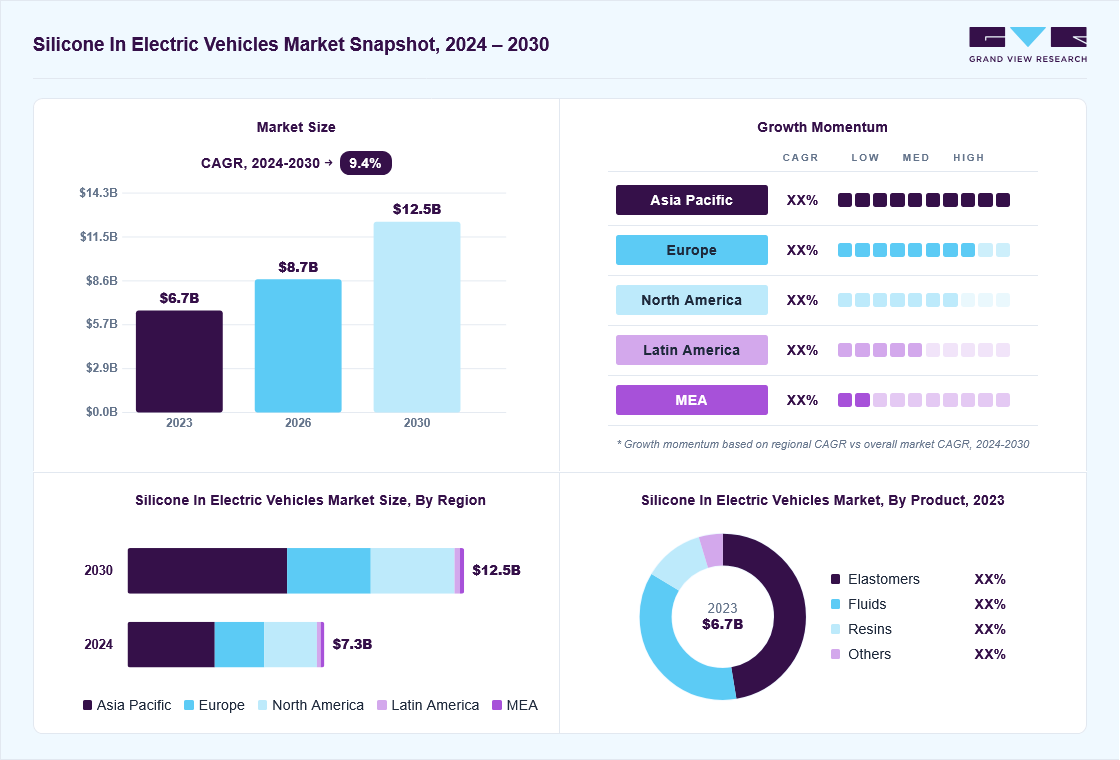This screenshot has height=760, width=1120.
Task: Select the Europe segment in 2030 bar
Action: click(329, 571)
